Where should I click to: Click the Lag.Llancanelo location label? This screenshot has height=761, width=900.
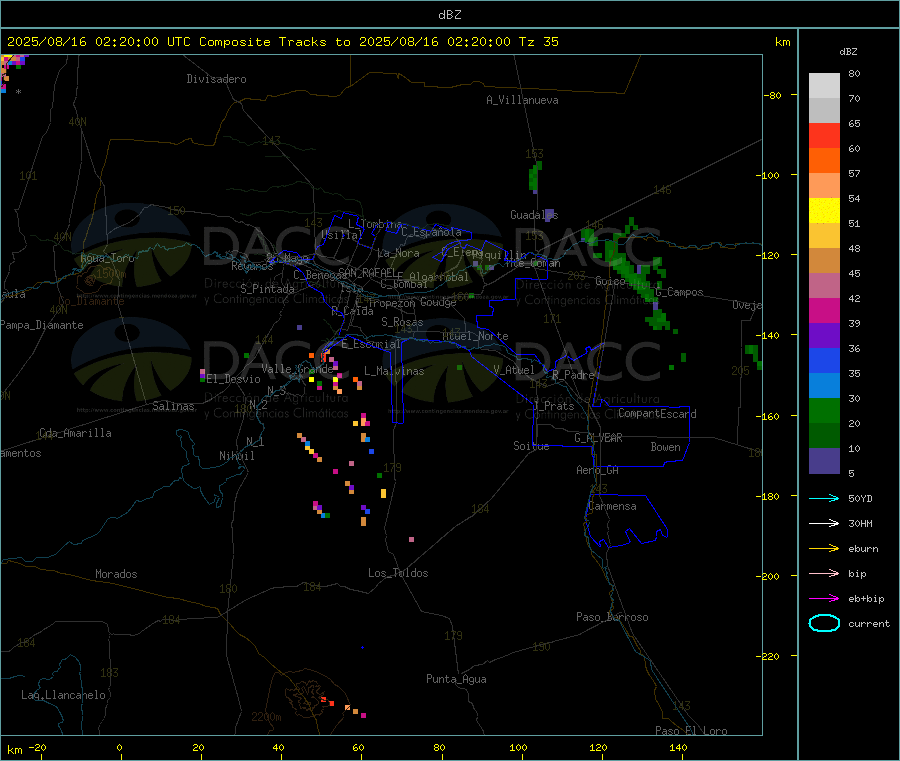pos(63,695)
